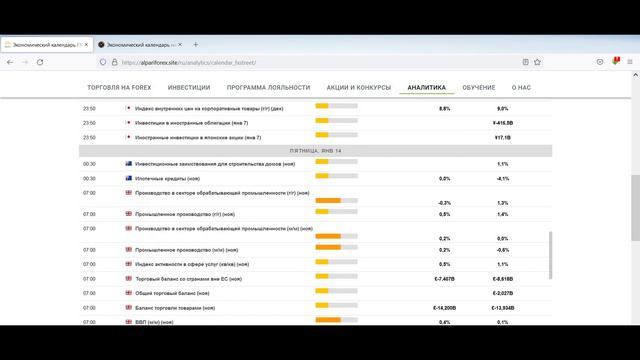Open the ПРОГРАММА ЛОЯЛЬНОСТИ menu
The width and height of the screenshot is (640, 360).
pos(269,87)
